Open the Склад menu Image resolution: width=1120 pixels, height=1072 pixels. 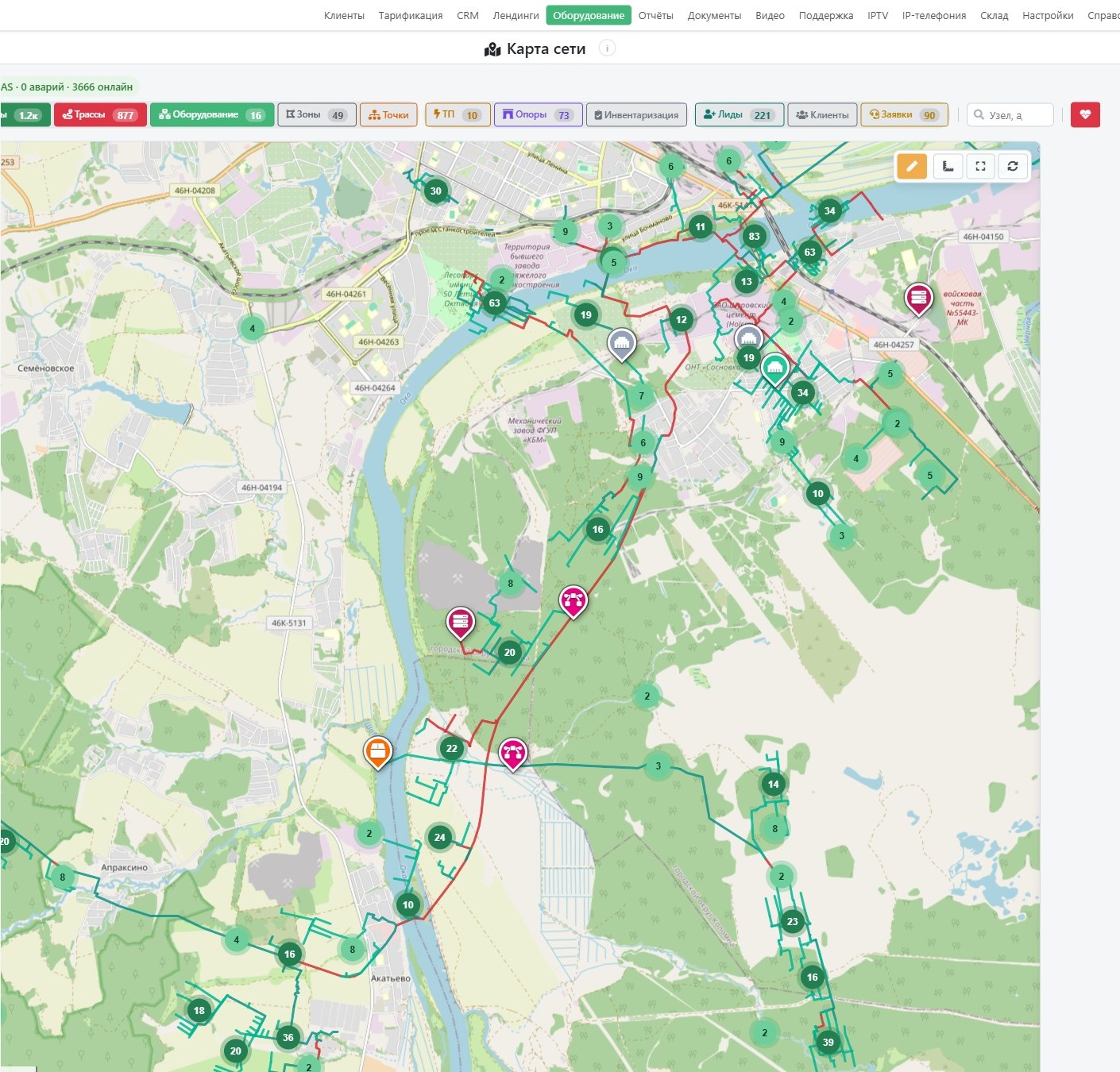(x=994, y=15)
